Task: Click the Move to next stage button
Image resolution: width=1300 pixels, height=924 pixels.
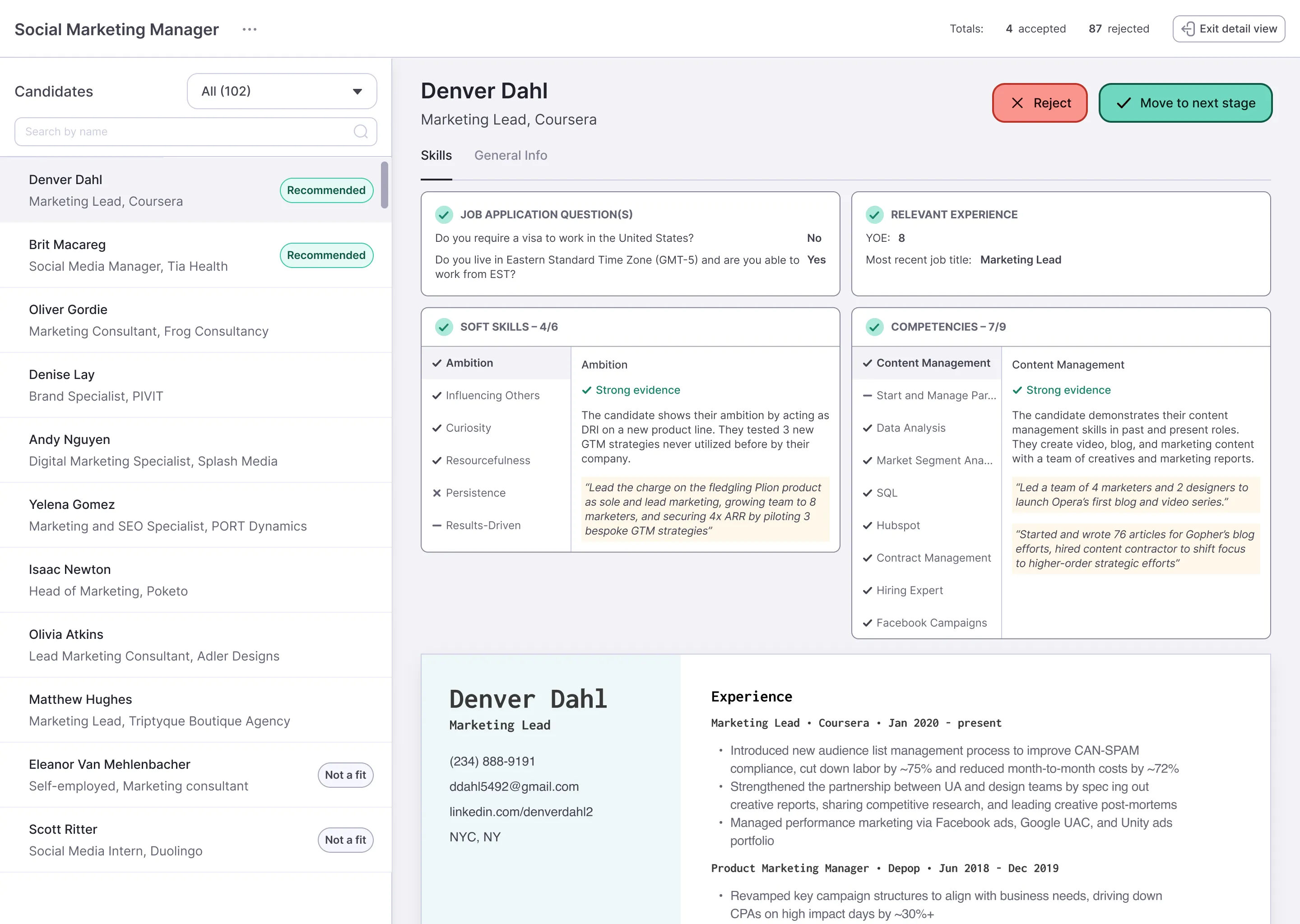Action: pos(1185,103)
